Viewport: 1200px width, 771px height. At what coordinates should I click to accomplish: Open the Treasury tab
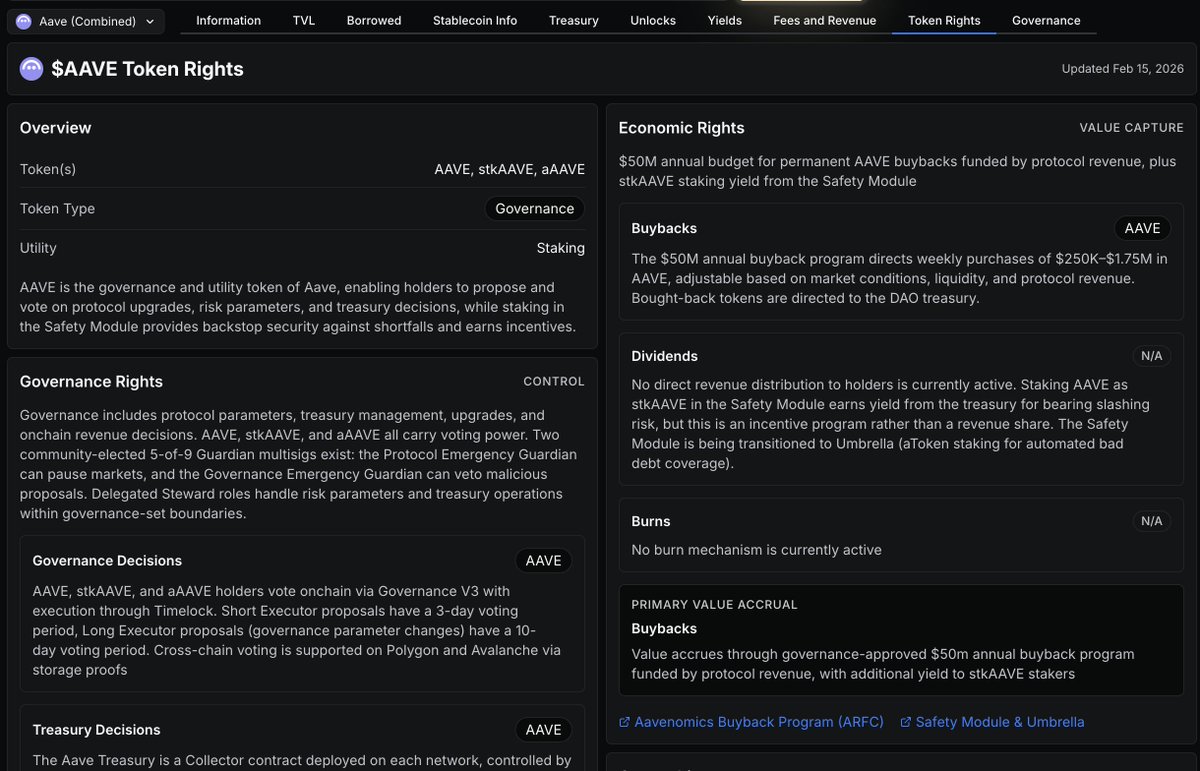pyautogui.click(x=574, y=20)
